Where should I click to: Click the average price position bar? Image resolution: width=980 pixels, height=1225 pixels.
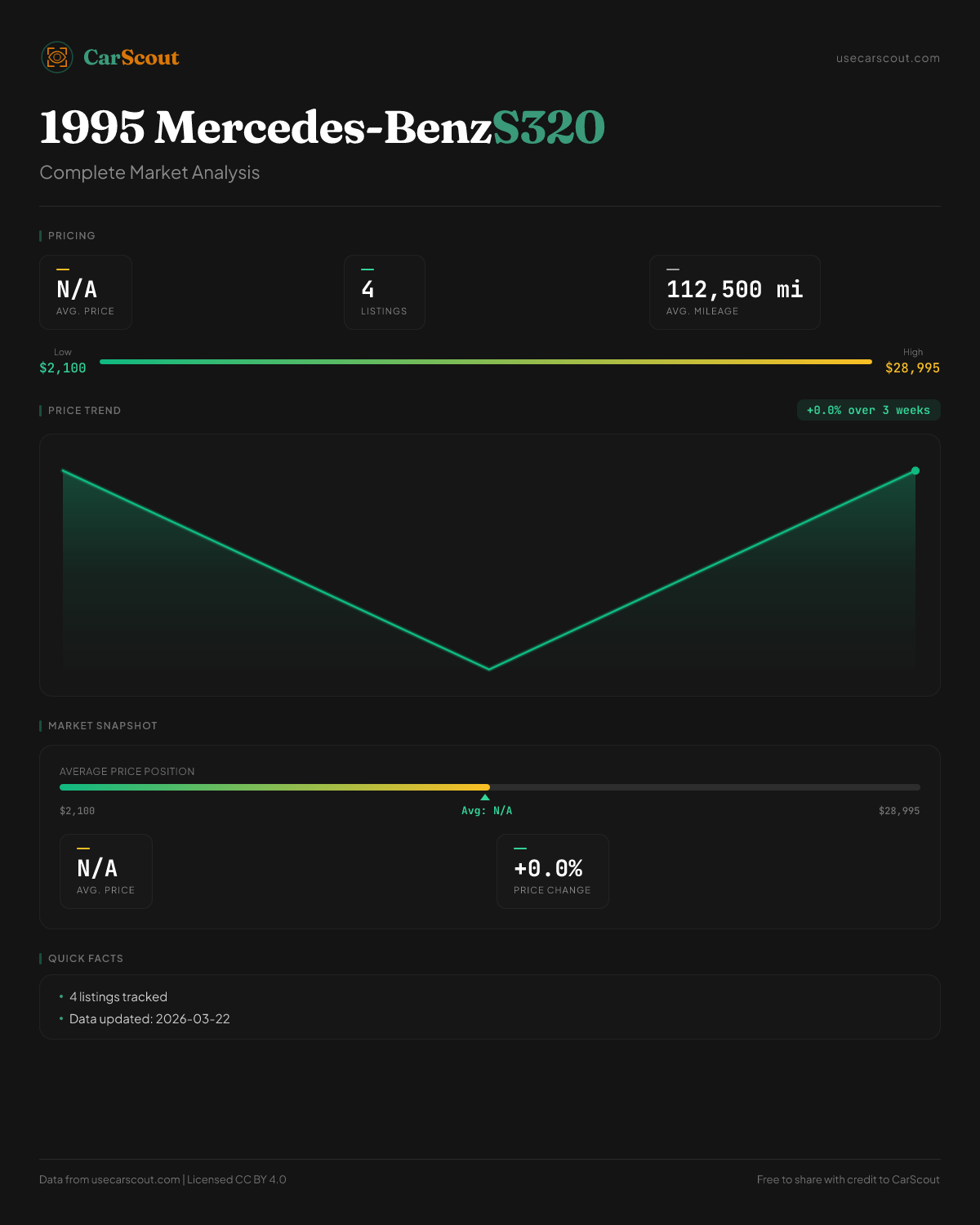pos(489,787)
